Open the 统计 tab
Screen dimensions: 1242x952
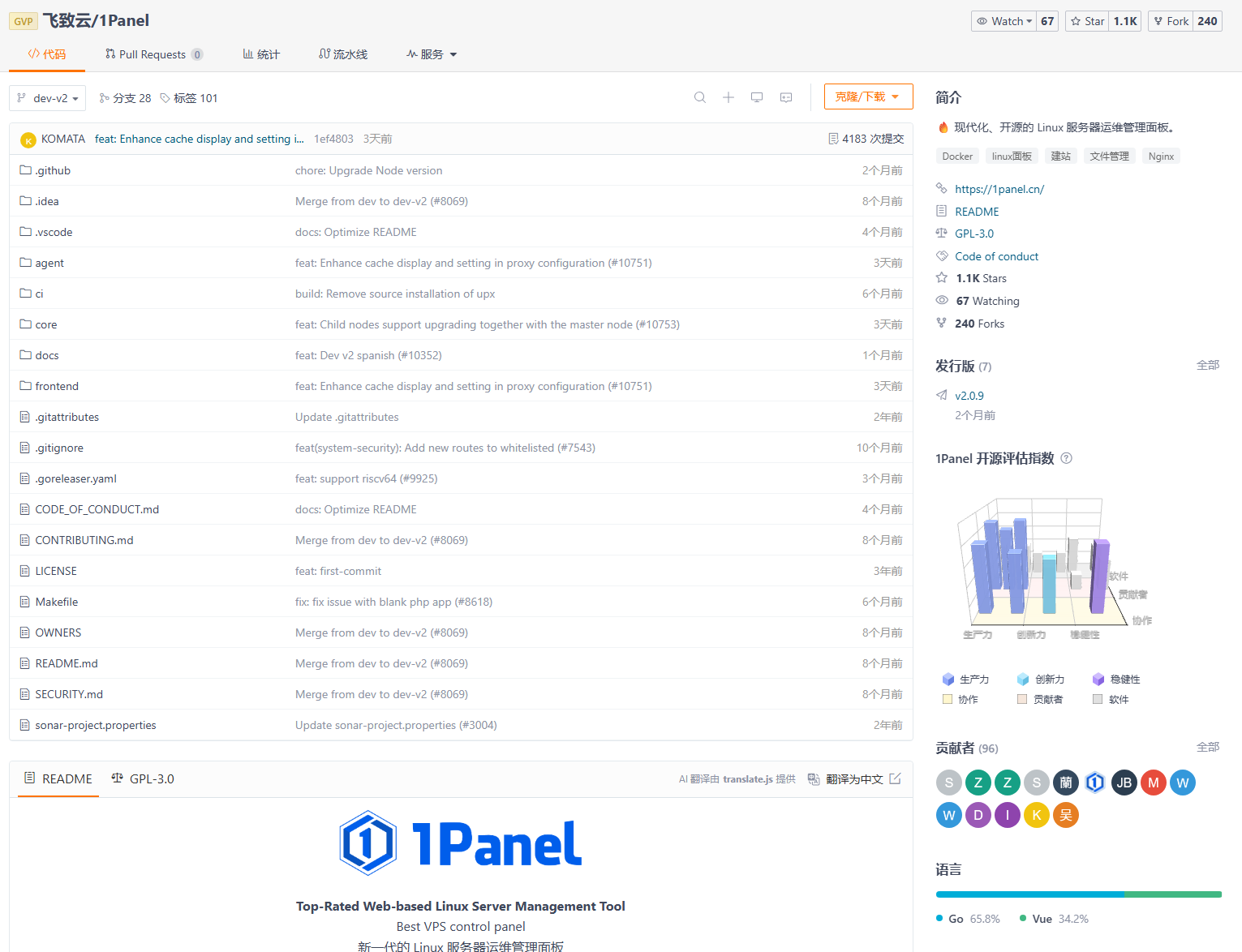(x=261, y=54)
